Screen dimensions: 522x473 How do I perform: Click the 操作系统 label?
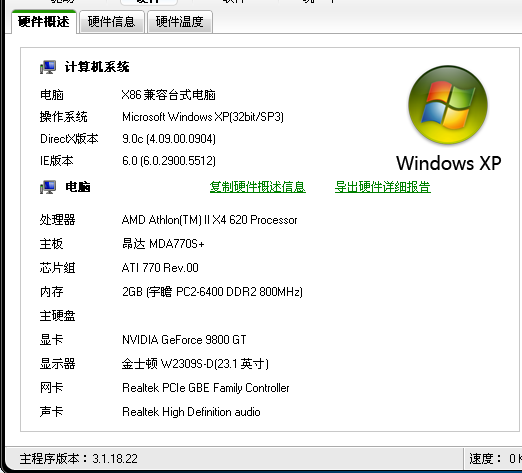[64, 117]
